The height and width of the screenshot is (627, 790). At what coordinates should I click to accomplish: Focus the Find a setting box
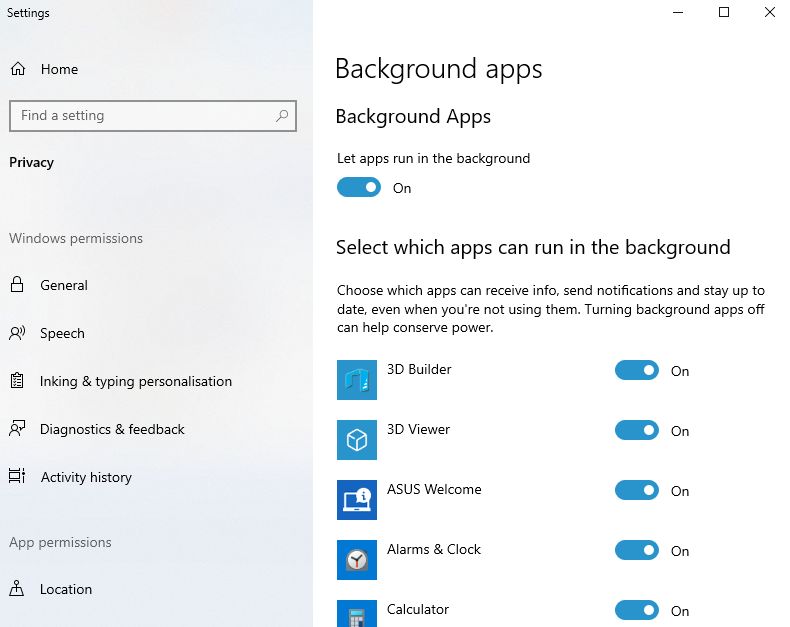click(x=153, y=116)
